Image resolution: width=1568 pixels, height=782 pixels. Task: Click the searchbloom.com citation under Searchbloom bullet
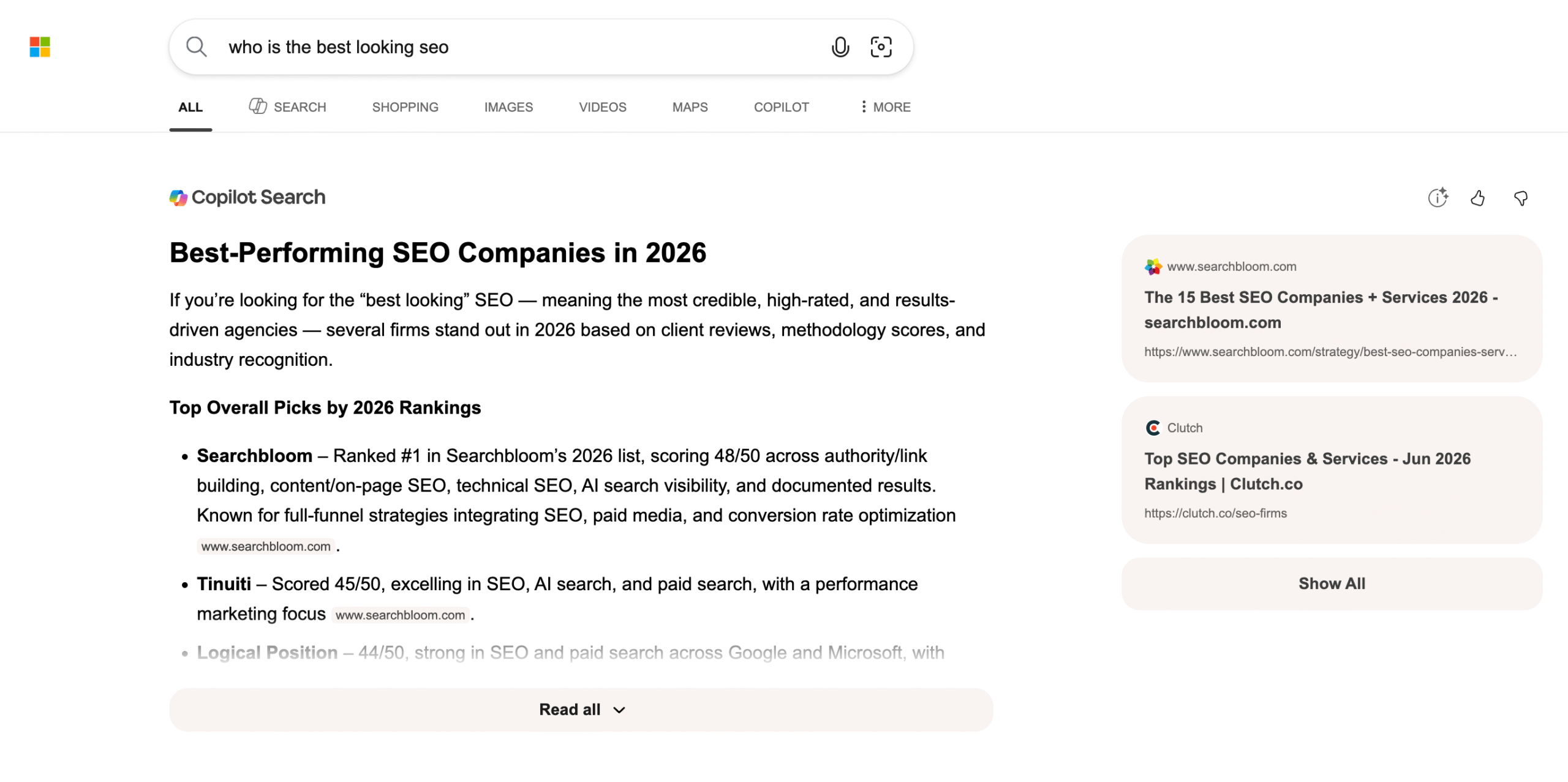pos(266,546)
